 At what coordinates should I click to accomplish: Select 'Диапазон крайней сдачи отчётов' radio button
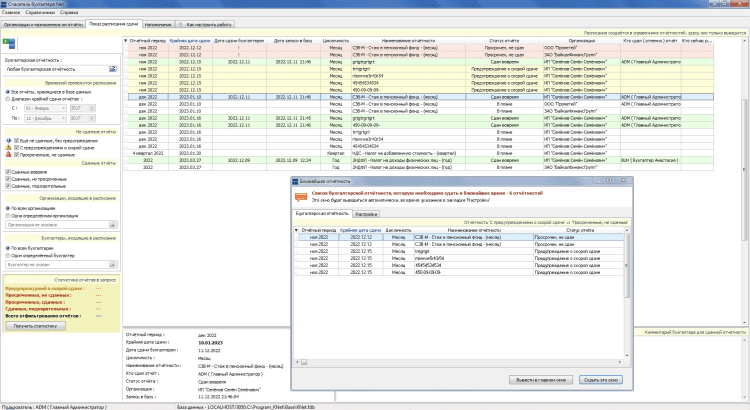7,97
